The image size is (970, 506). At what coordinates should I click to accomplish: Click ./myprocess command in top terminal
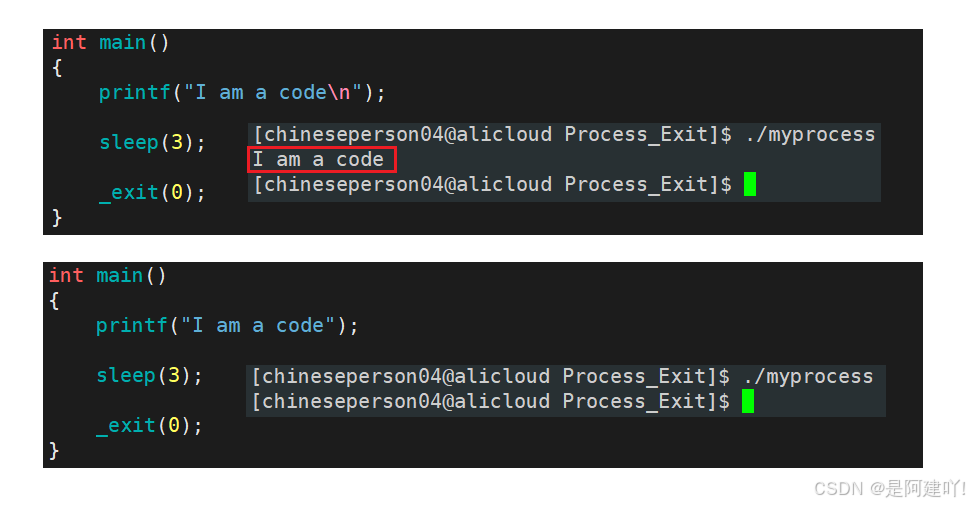coord(810,134)
